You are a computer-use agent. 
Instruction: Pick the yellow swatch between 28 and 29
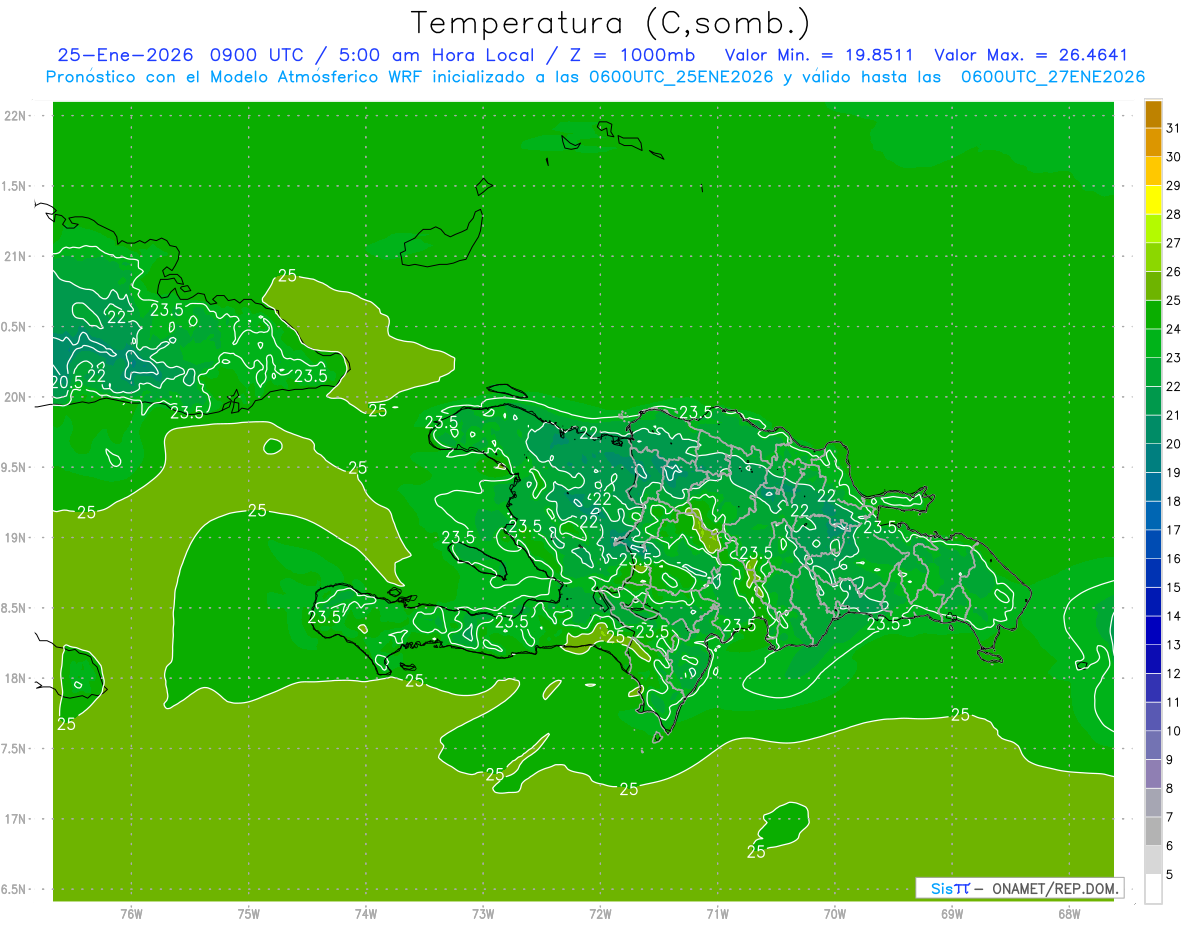pyautogui.click(x=1153, y=199)
